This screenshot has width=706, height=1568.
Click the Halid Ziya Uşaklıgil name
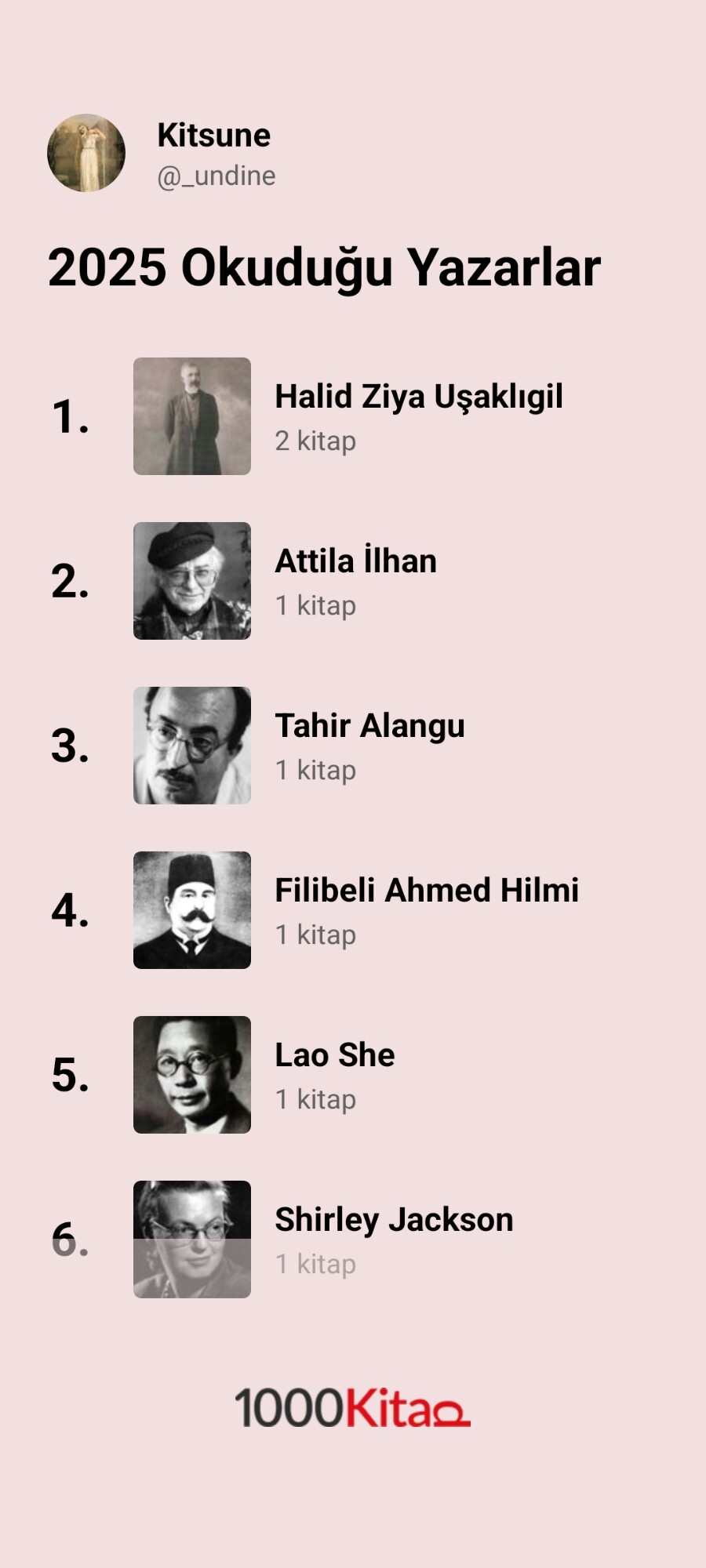pyautogui.click(x=418, y=397)
